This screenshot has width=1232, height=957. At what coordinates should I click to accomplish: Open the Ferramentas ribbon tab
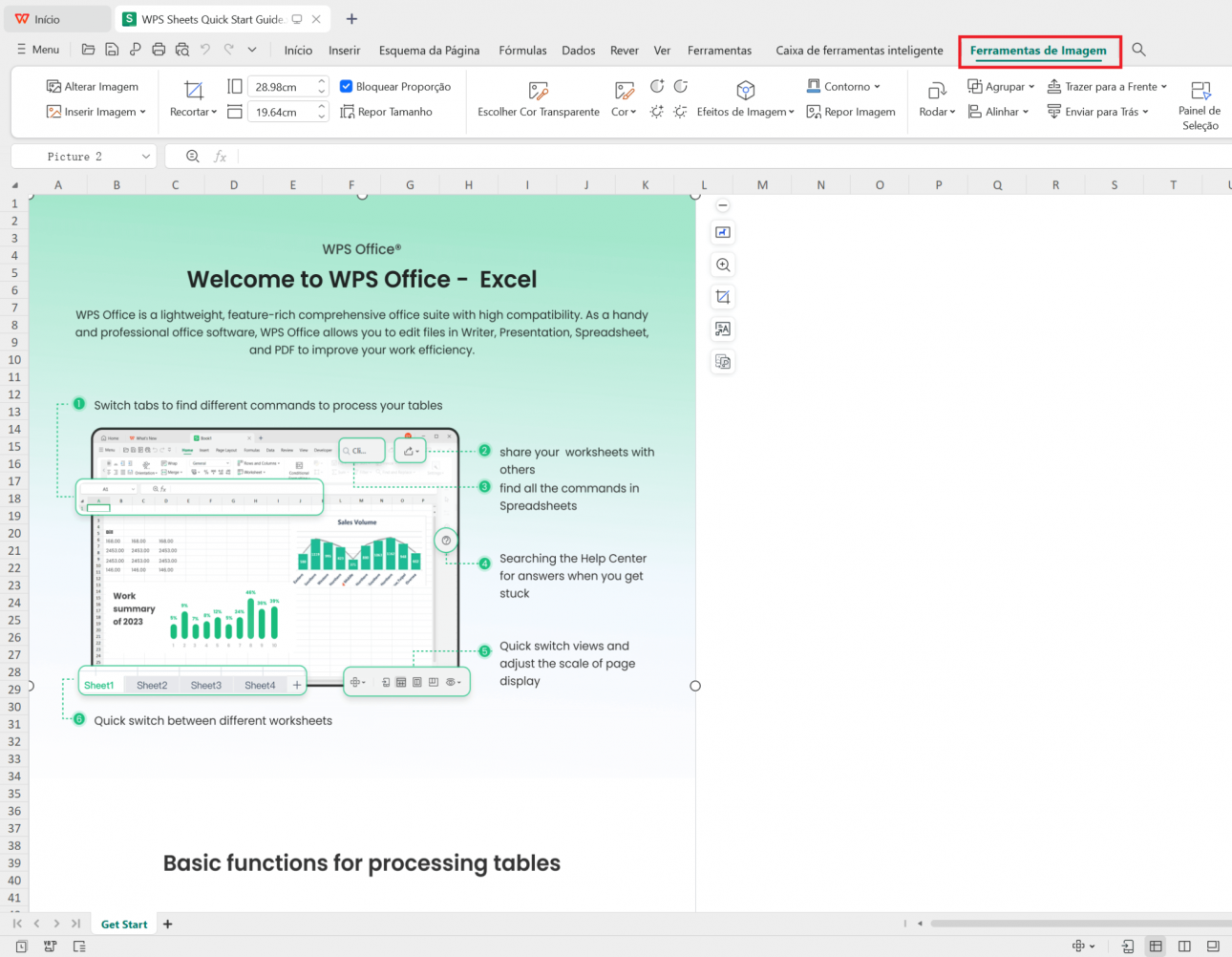pyautogui.click(x=719, y=51)
